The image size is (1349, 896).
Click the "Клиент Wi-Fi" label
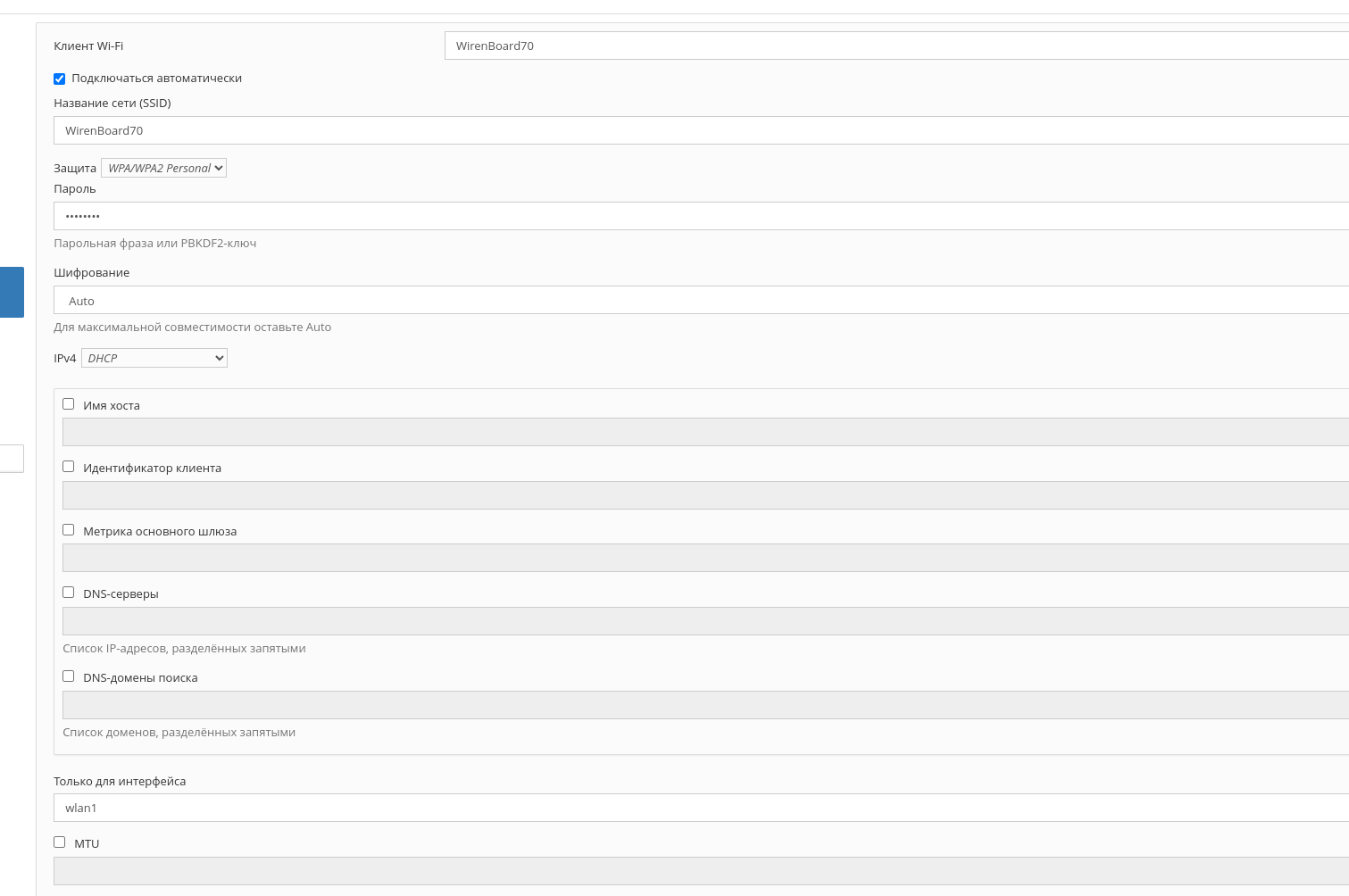tap(88, 46)
